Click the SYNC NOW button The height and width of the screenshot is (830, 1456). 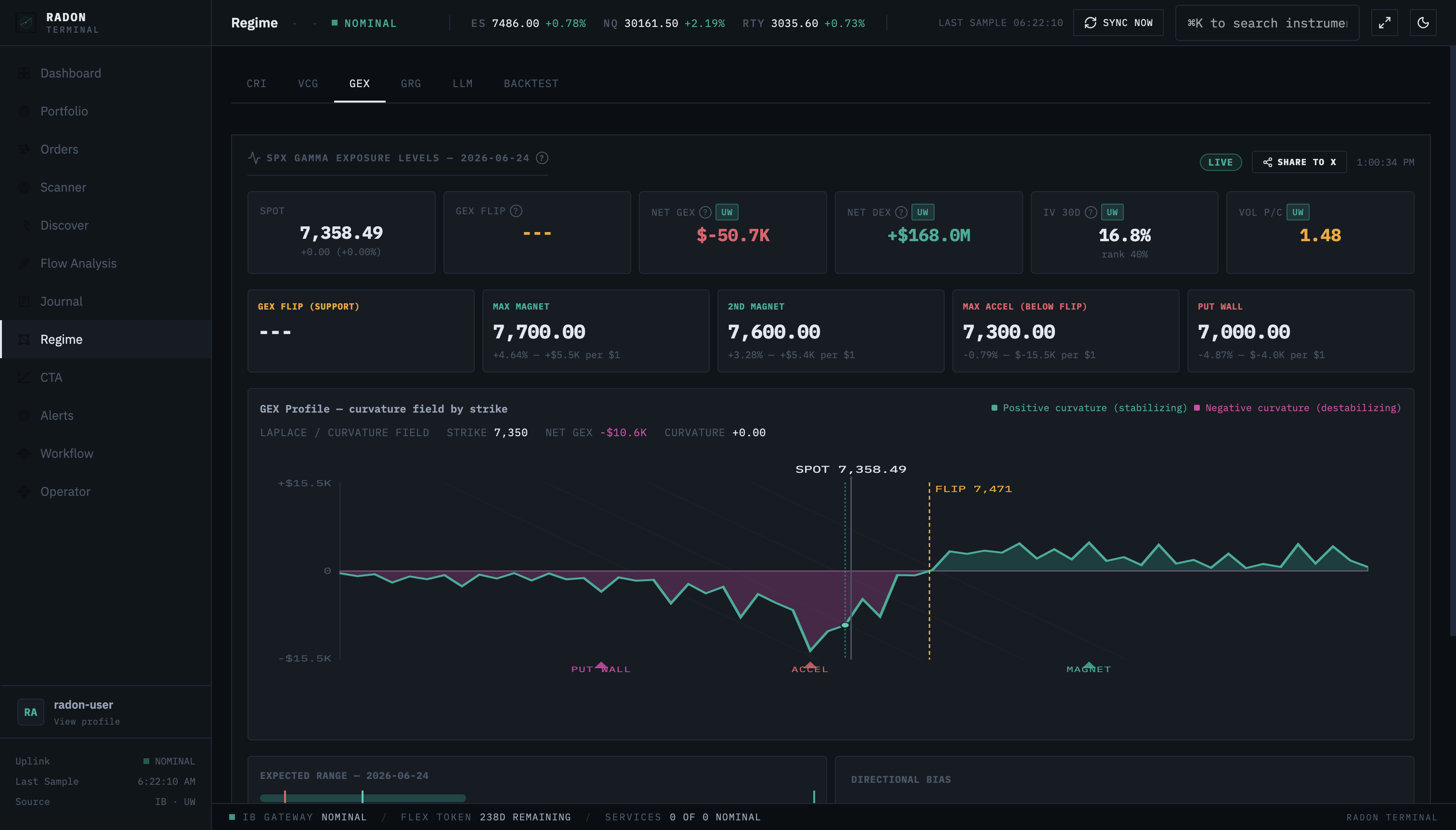pyautogui.click(x=1118, y=23)
